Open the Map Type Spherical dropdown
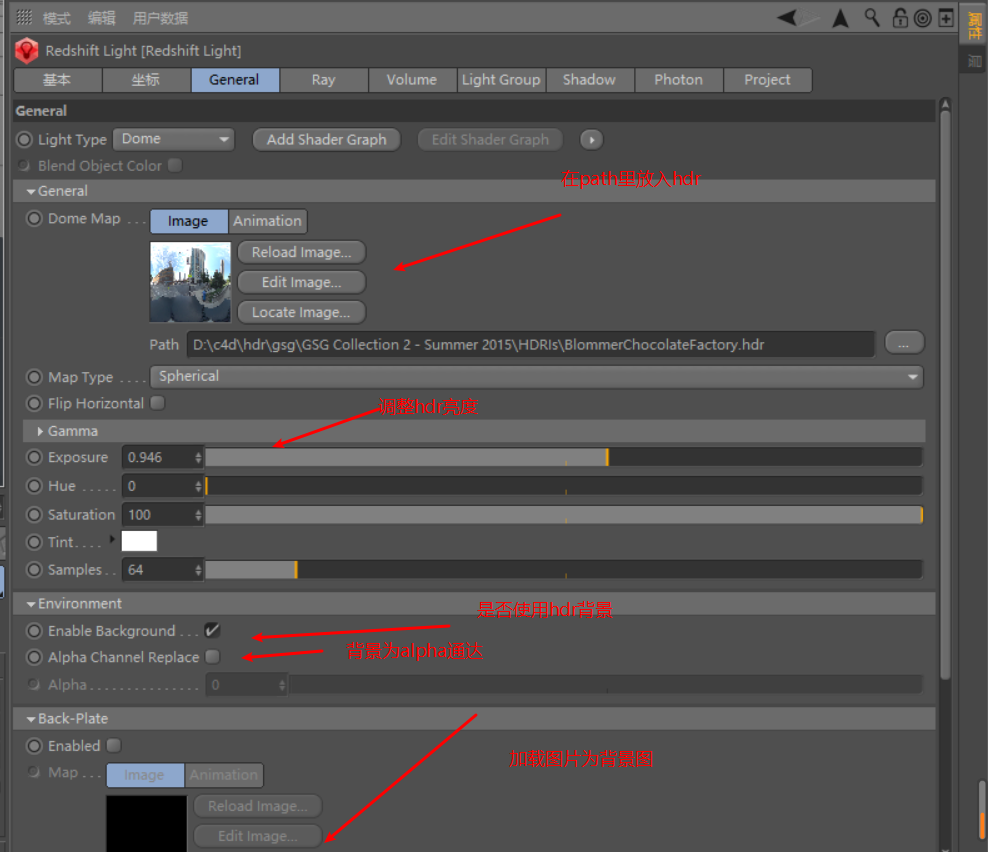 (536, 377)
